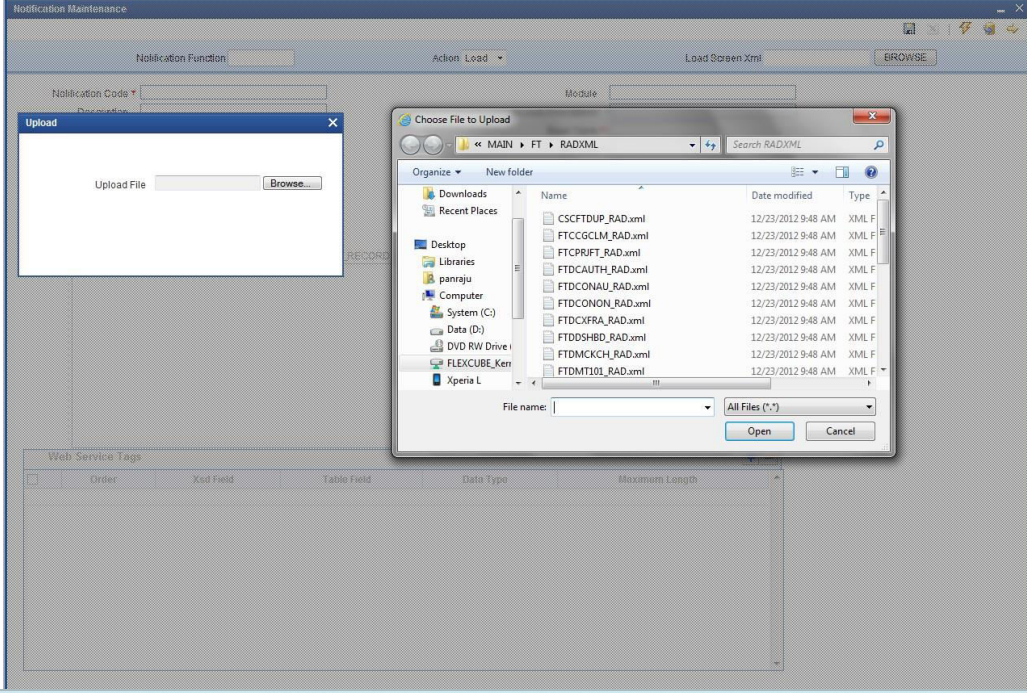Open the help icon in file dialog

[871, 172]
